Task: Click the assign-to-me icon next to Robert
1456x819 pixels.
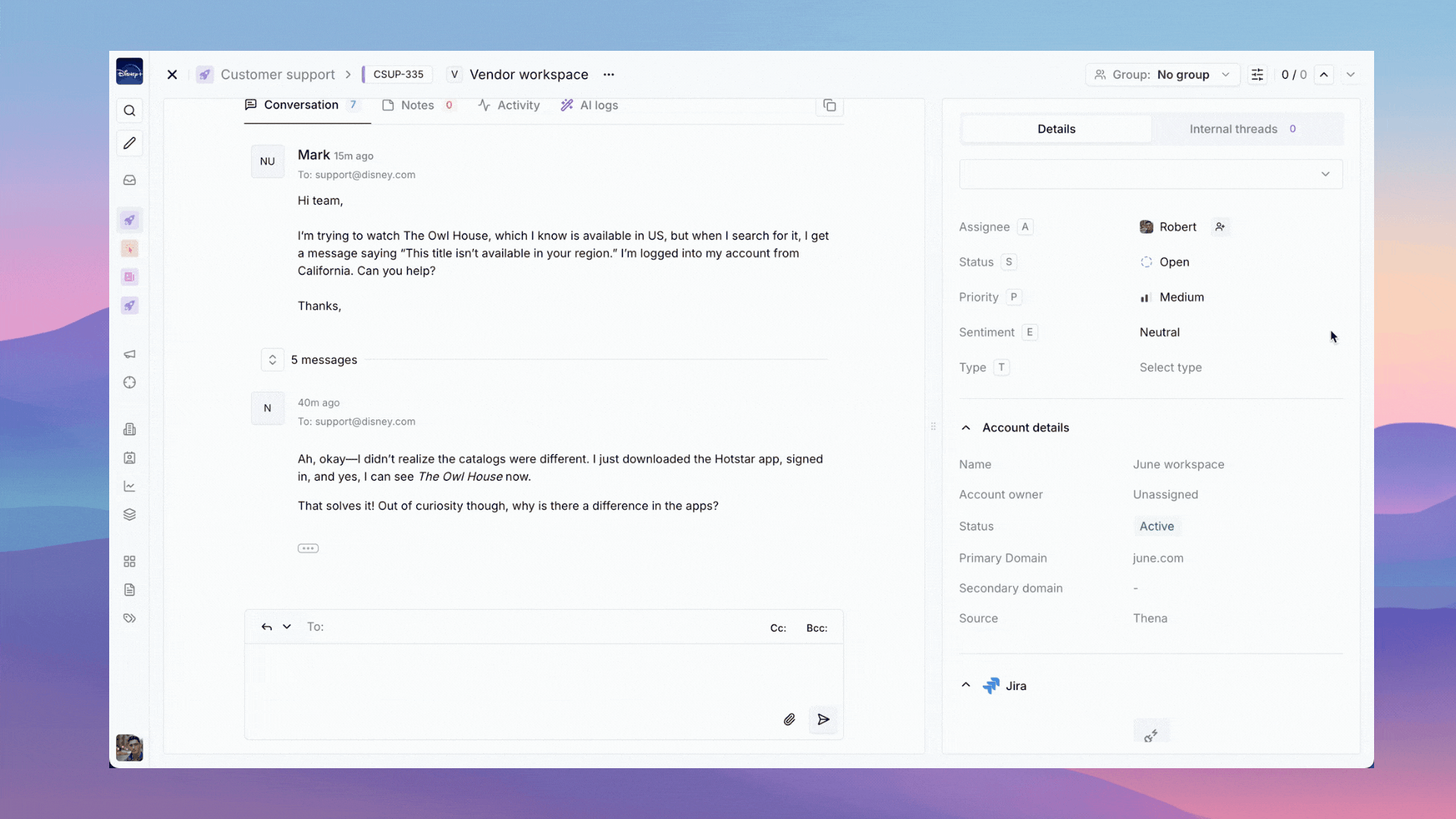Action: pos(1219,227)
